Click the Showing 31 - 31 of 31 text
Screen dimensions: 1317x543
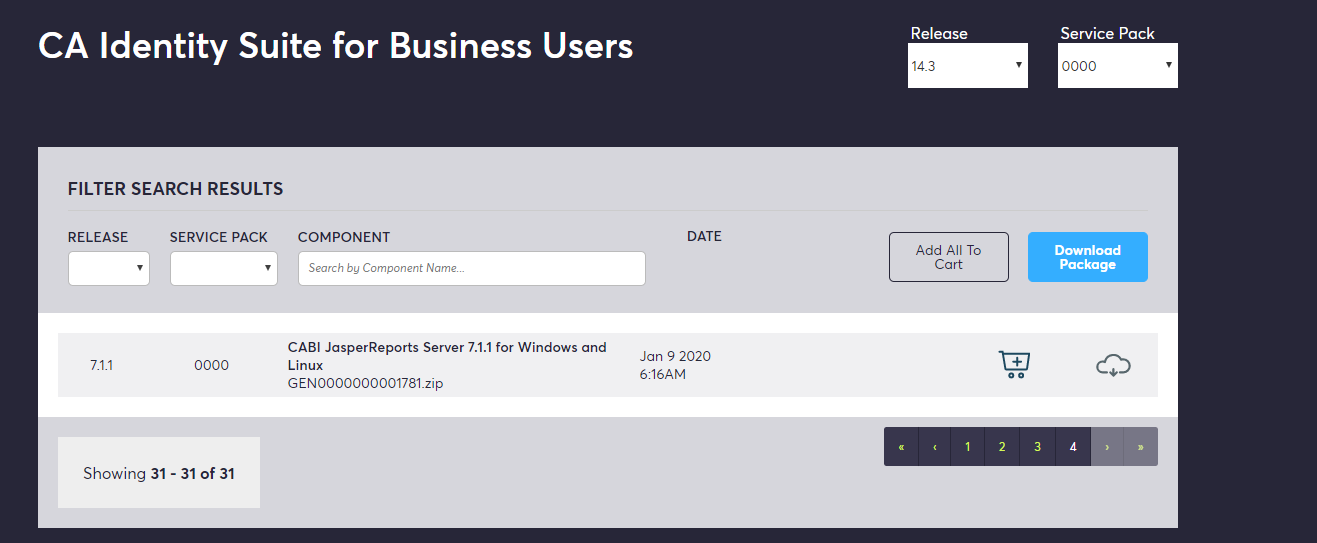click(159, 473)
